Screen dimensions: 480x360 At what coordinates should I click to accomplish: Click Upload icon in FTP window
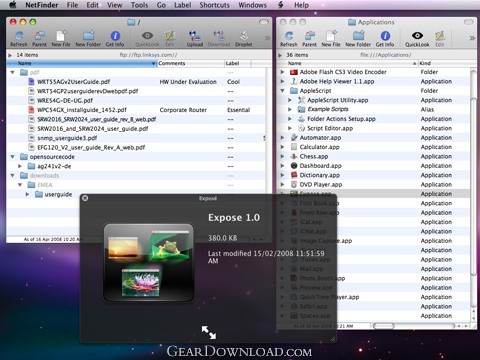coord(194,36)
